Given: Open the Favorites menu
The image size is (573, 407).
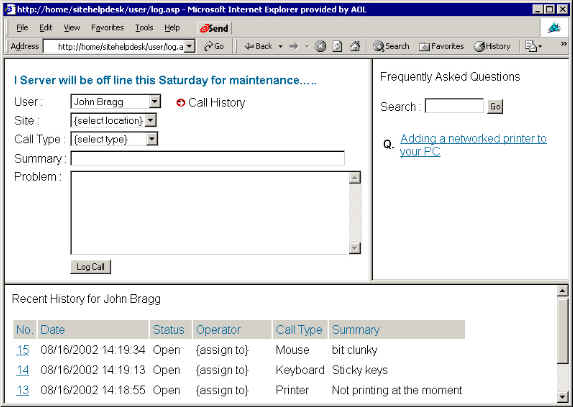Looking at the screenshot, I should 107,28.
